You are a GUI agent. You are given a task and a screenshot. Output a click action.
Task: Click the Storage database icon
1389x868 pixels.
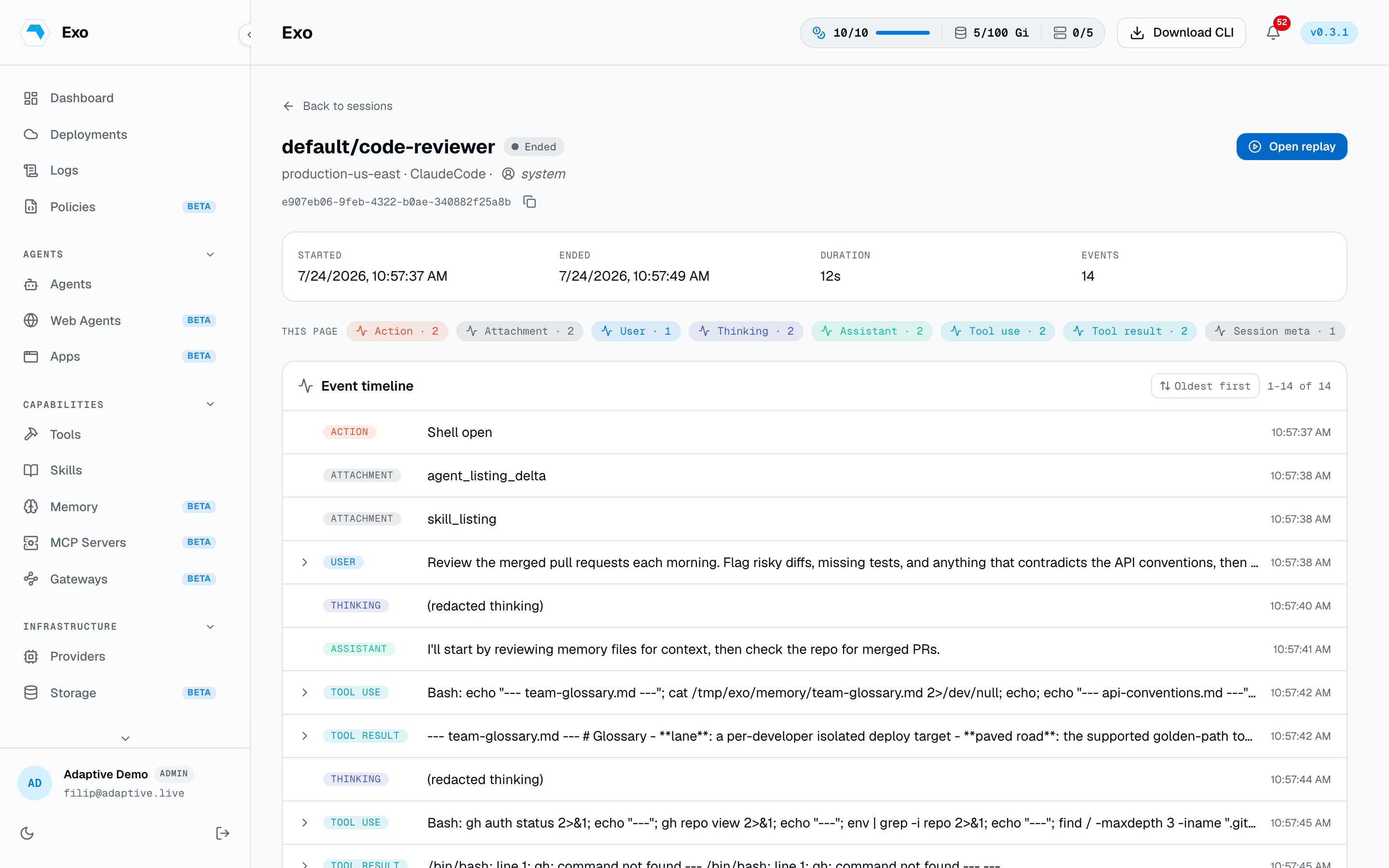click(31, 692)
